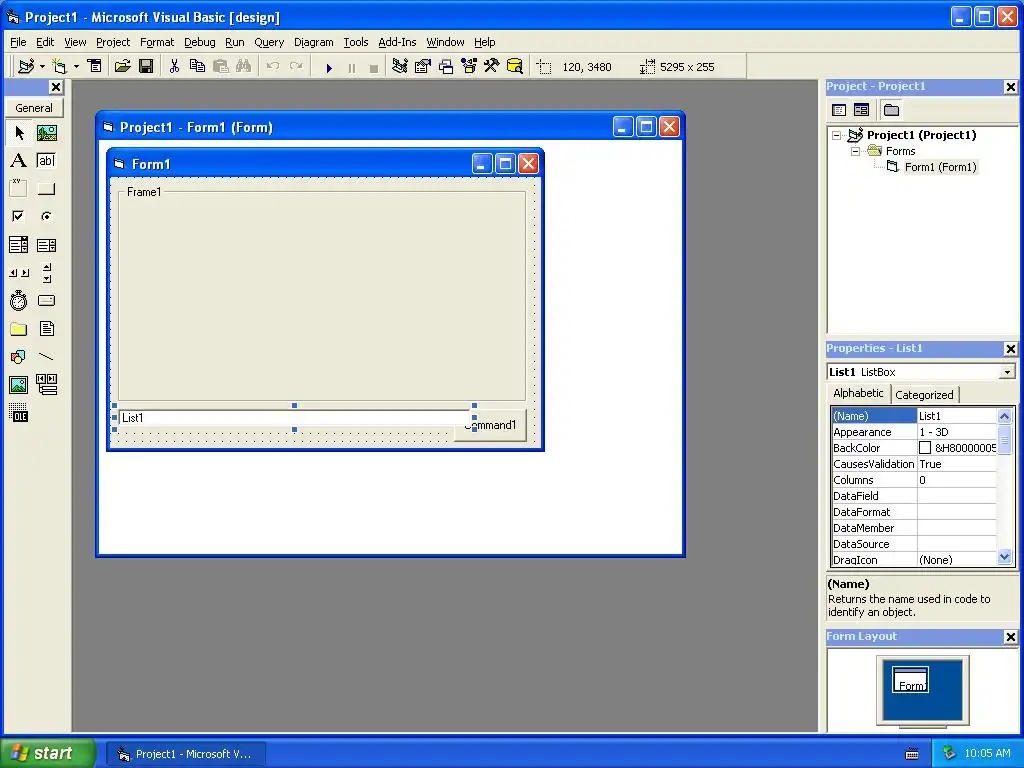
Task: Open the File menu
Action: pos(18,42)
